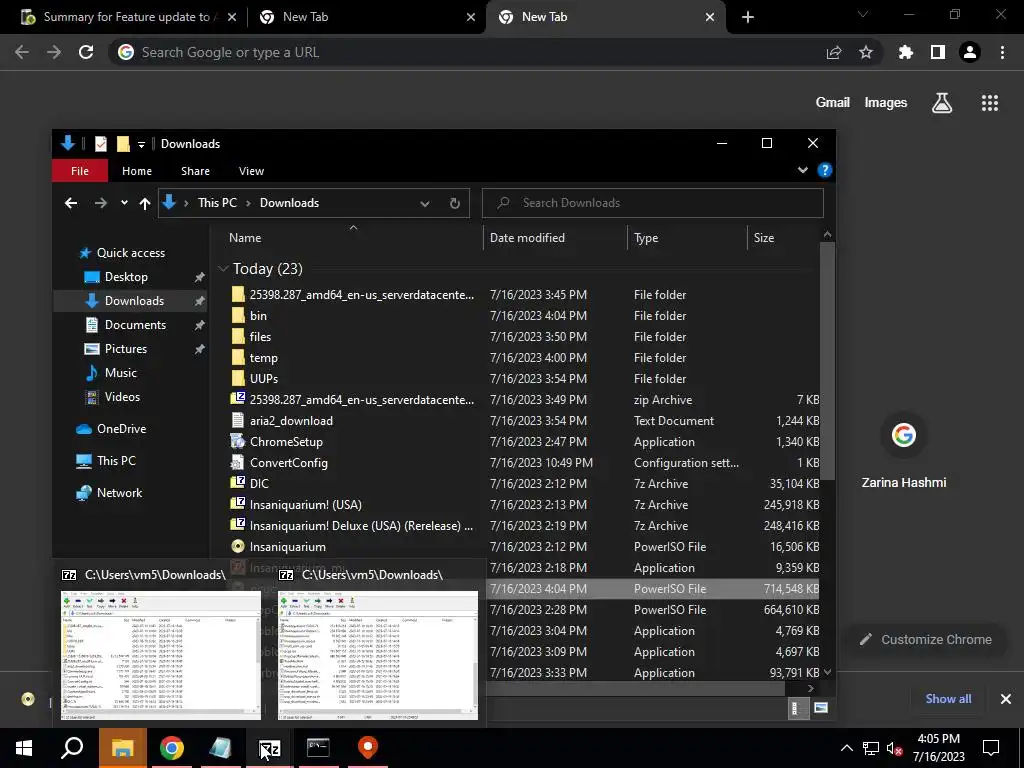Click the notebook app icon on the taskbar
The height and width of the screenshot is (768, 1024).
point(220,748)
